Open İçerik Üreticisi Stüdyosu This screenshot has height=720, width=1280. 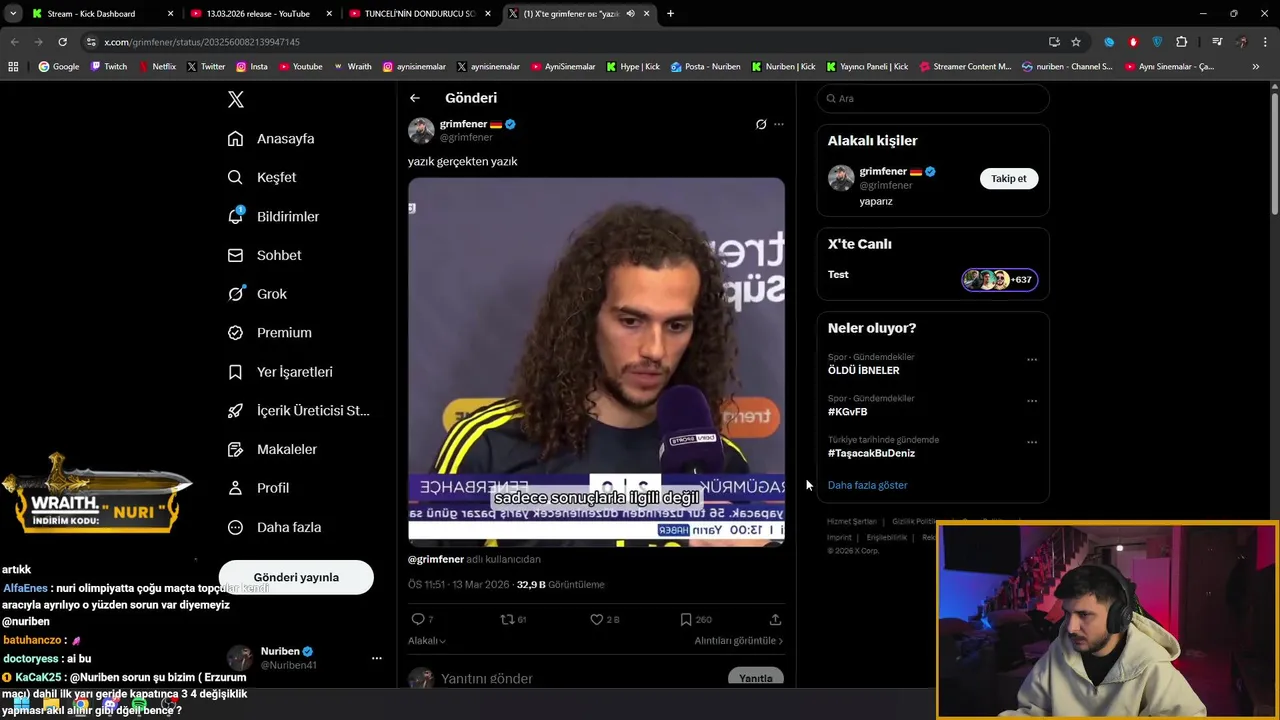[299, 411]
